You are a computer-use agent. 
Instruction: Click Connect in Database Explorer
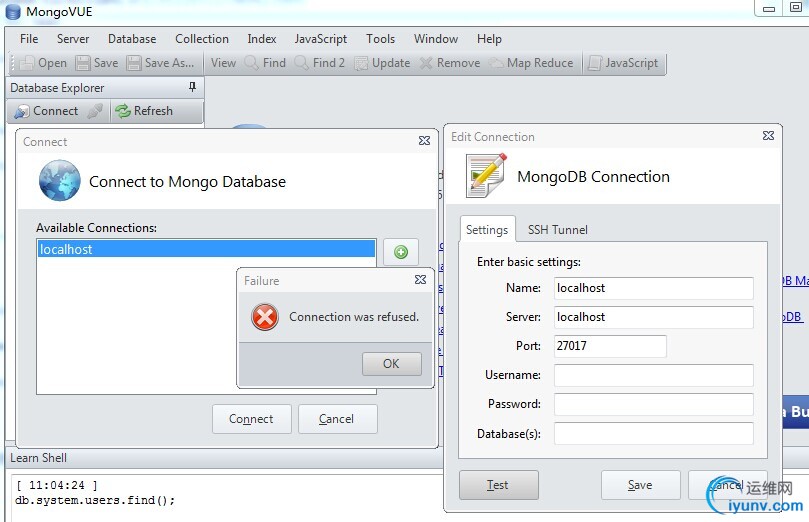coord(46,111)
